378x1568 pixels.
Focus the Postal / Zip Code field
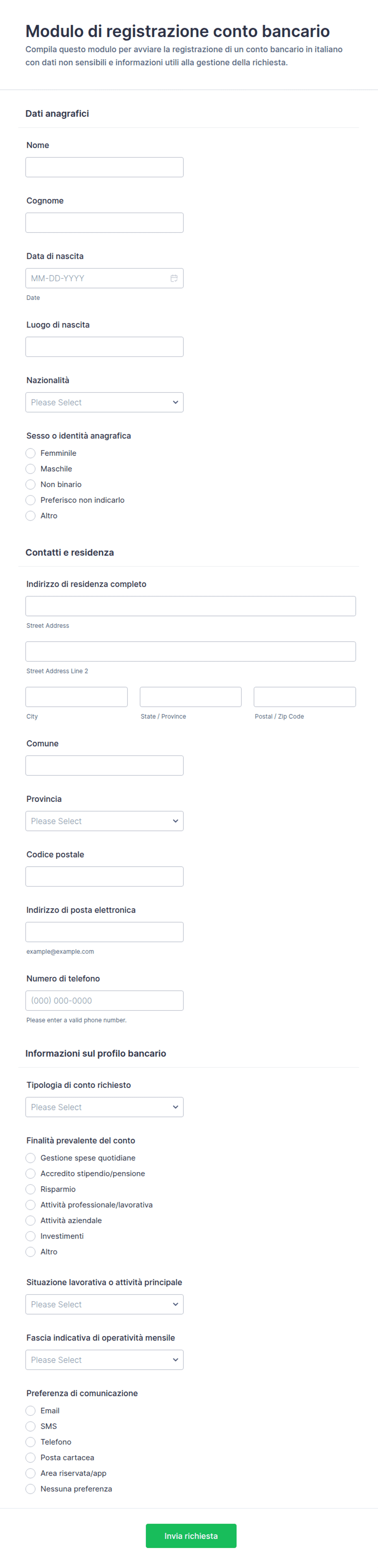304,697
